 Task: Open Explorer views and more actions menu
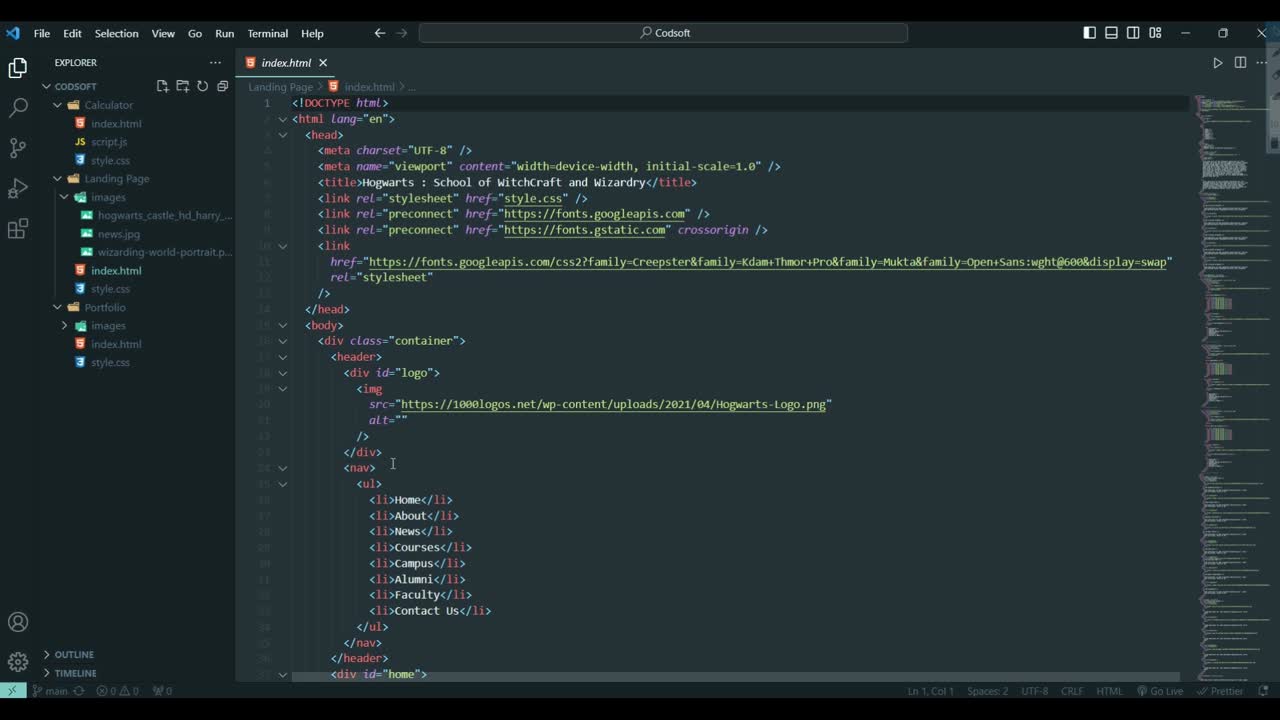tap(215, 62)
